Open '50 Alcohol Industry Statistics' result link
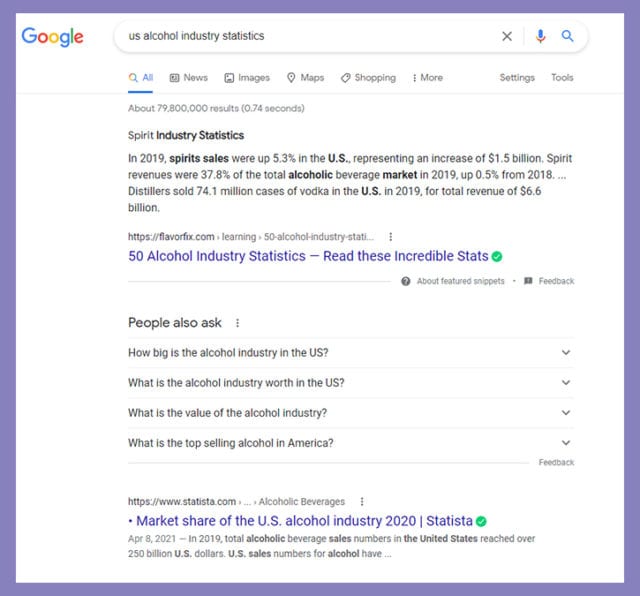640x596 pixels. tap(308, 256)
